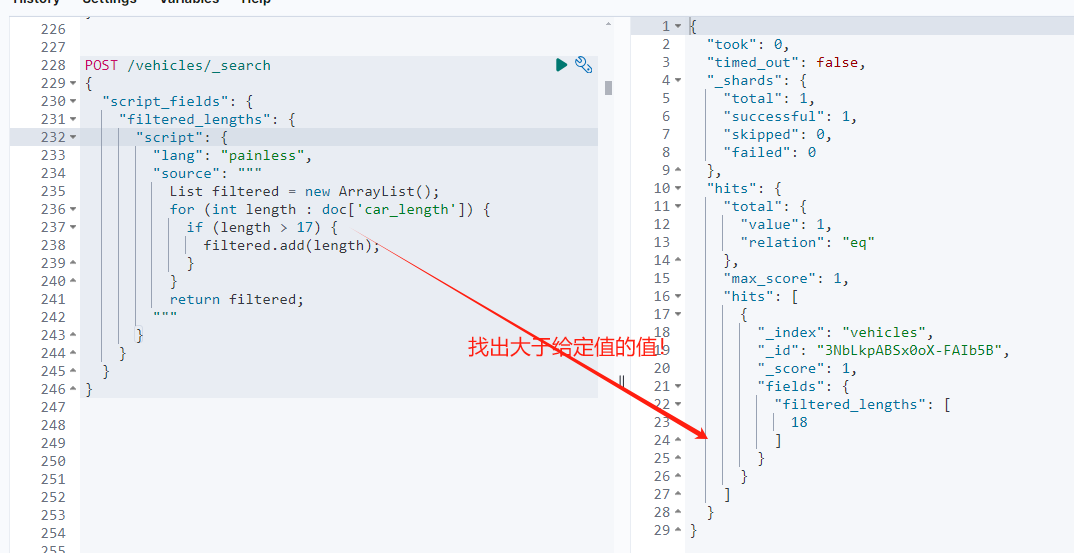Fold the if statement at line 237
1074x553 pixels.
coord(73,227)
